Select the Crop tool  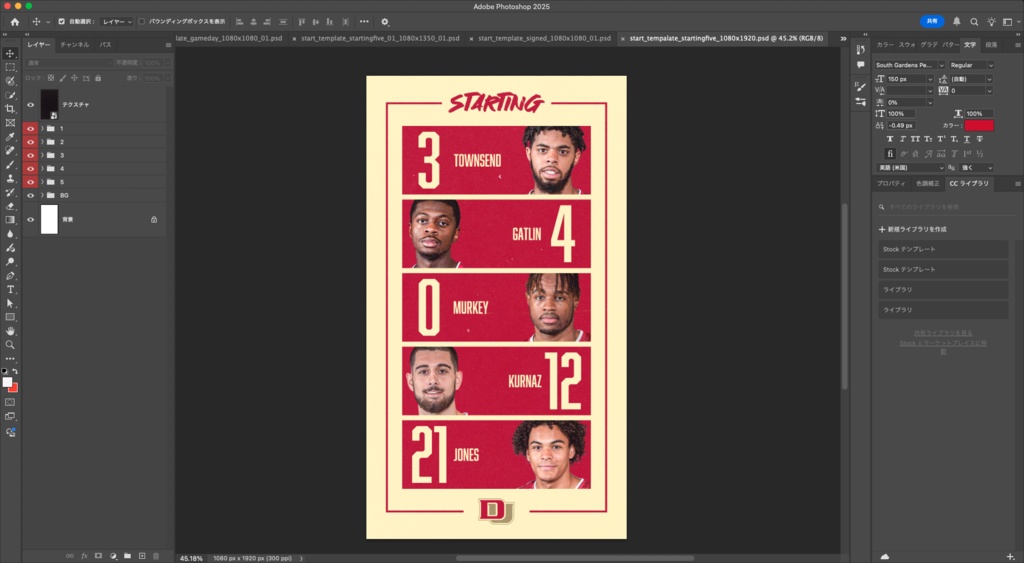click(10, 108)
